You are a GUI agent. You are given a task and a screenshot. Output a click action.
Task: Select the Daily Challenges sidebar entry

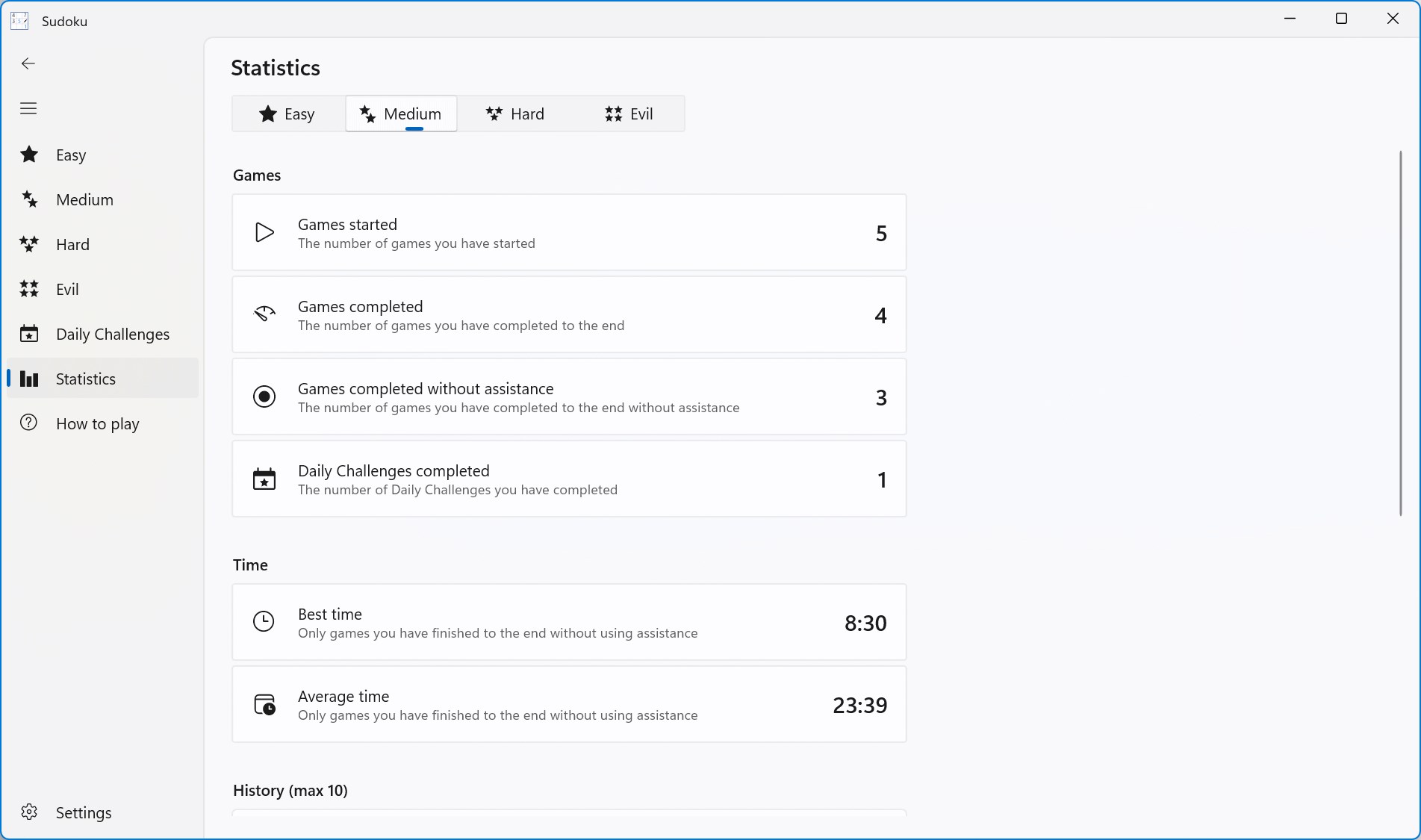(x=112, y=334)
